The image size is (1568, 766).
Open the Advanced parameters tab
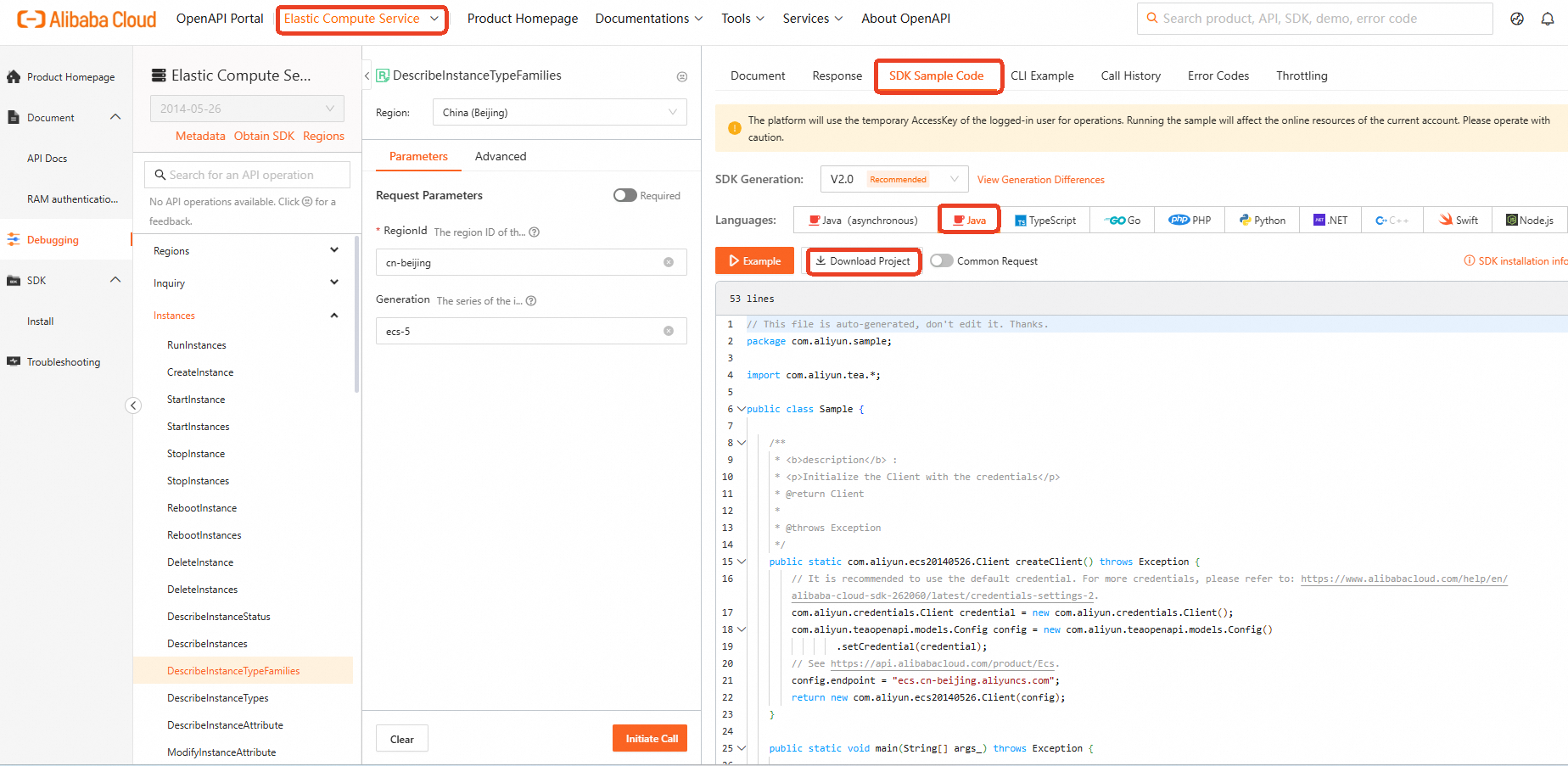coord(501,156)
